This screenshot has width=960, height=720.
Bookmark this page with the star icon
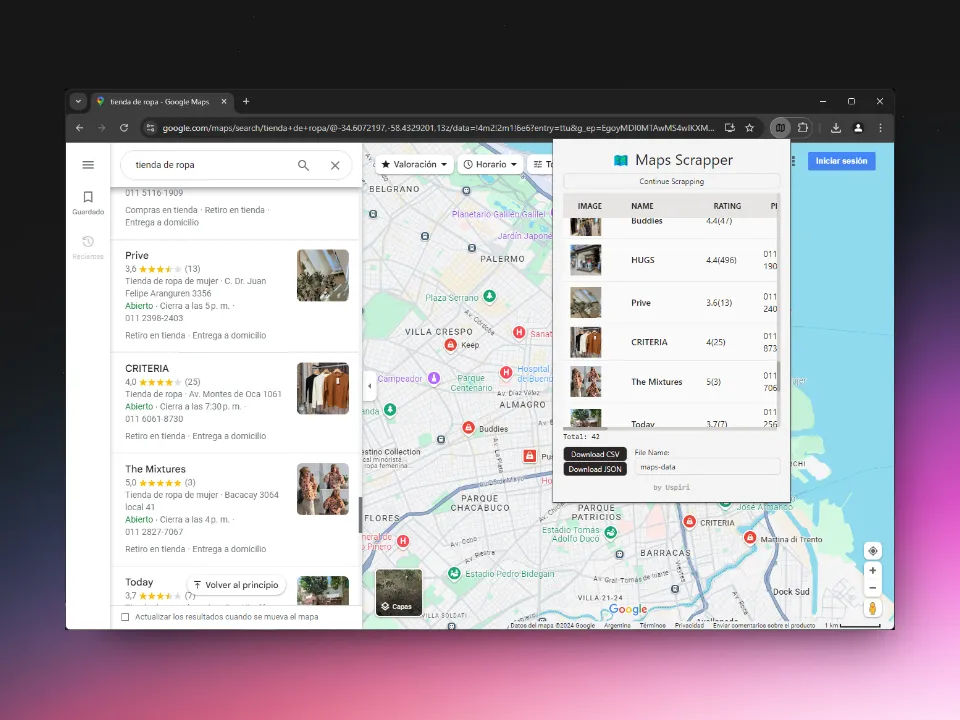pos(749,128)
